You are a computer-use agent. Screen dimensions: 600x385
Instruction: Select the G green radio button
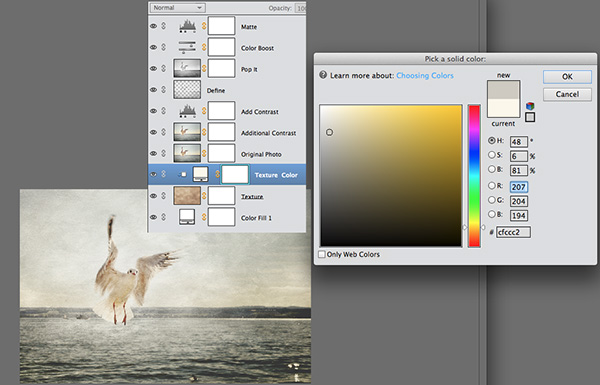[x=492, y=200]
